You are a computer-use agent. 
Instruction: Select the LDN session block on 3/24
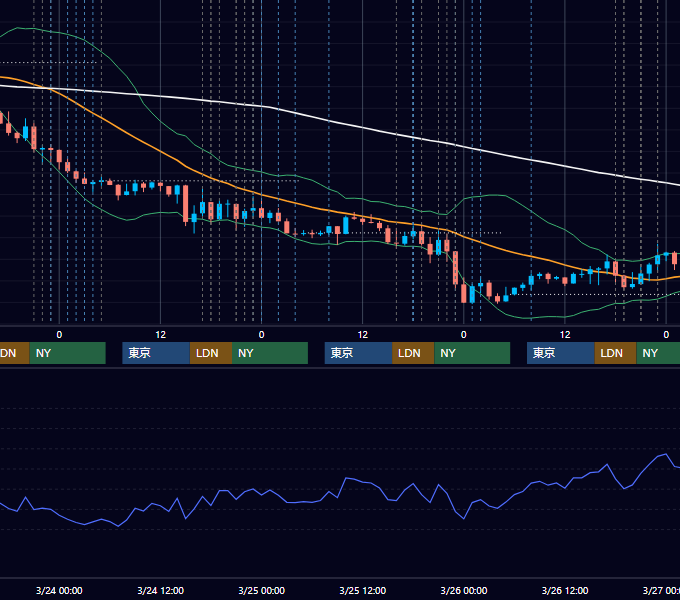pos(211,353)
